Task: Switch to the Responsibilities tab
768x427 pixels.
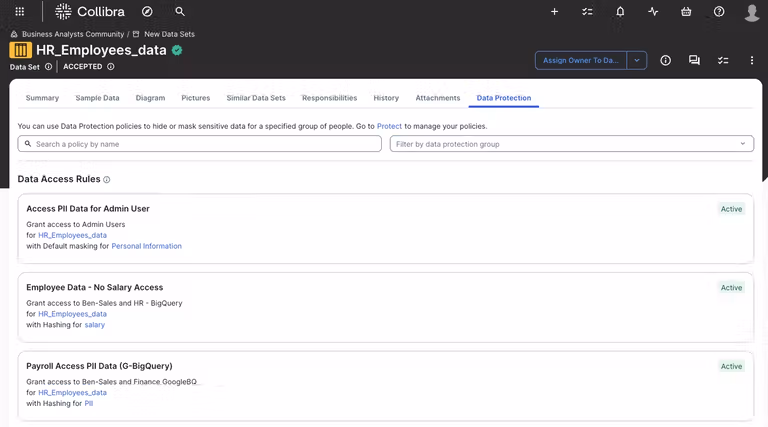Action: 329,98
